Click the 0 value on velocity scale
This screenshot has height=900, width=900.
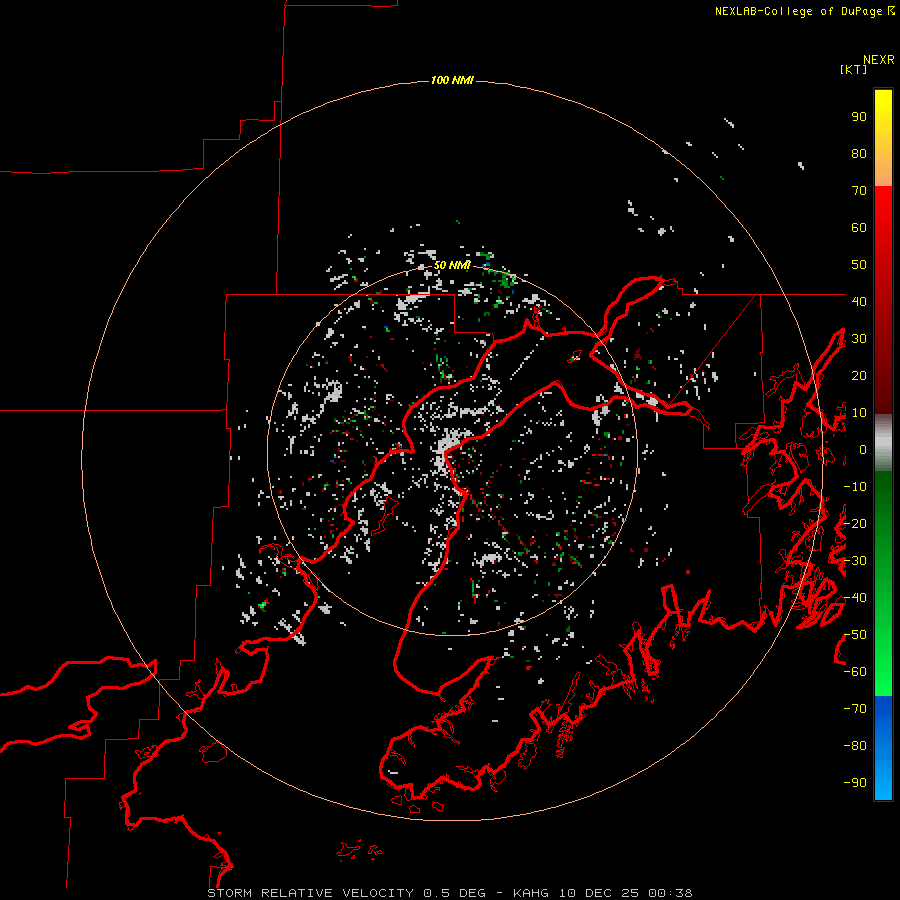(863, 450)
